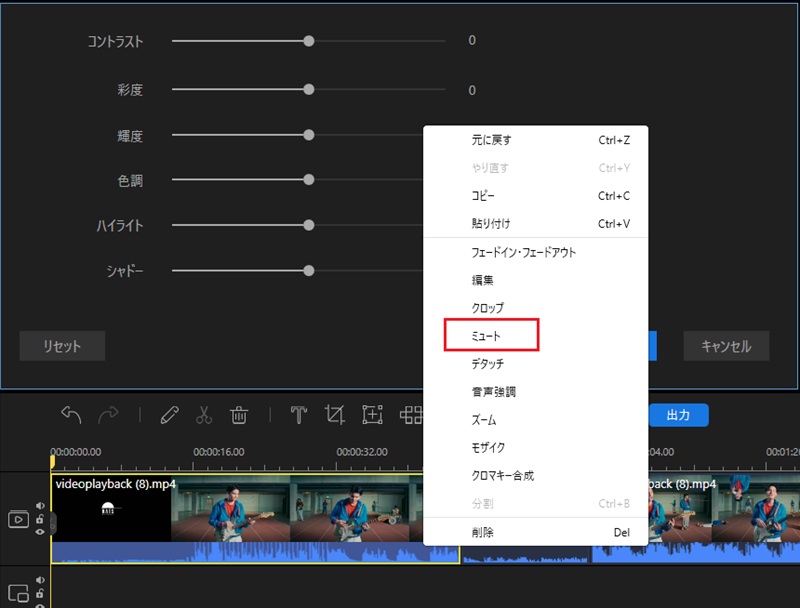Click the yellow playhead marker
The height and width of the screenshot is (608, 800).
[52, 461]
